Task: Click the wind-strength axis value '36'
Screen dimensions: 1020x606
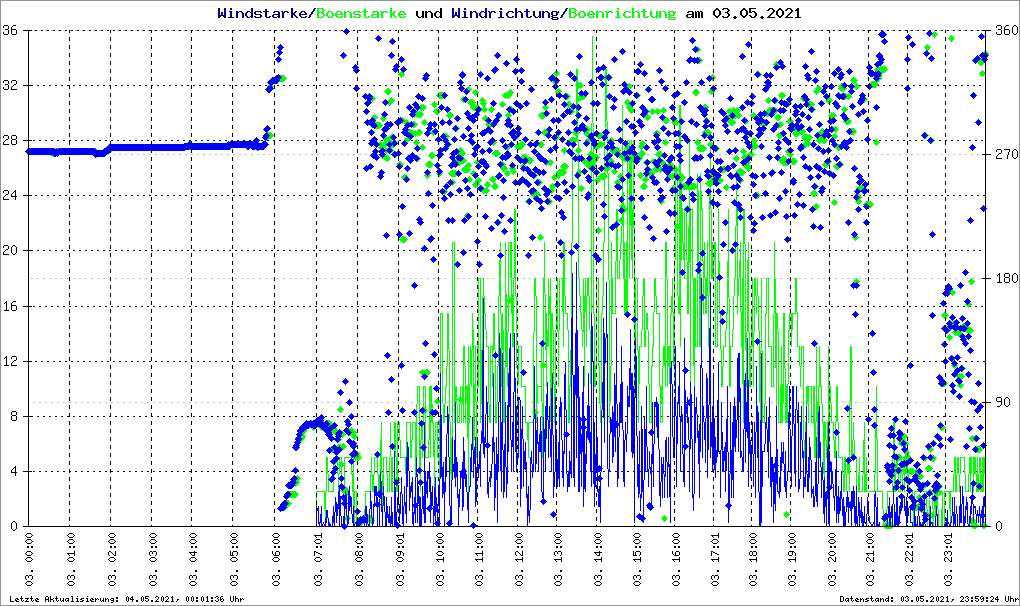Action: pos(10,31)
